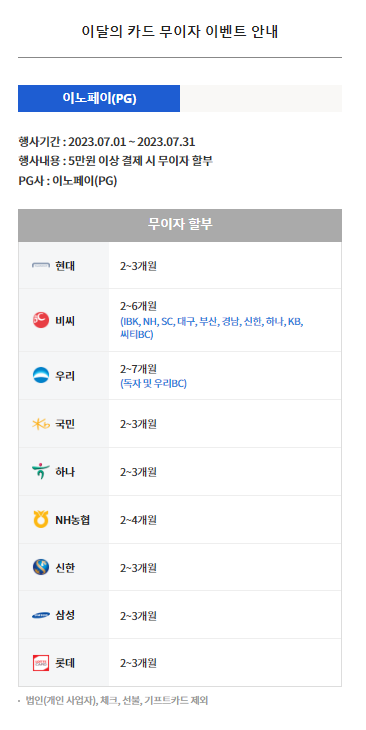Click the exclusion footnote about 법인 cards
This screenshot has width=366, height=730.
116,700
